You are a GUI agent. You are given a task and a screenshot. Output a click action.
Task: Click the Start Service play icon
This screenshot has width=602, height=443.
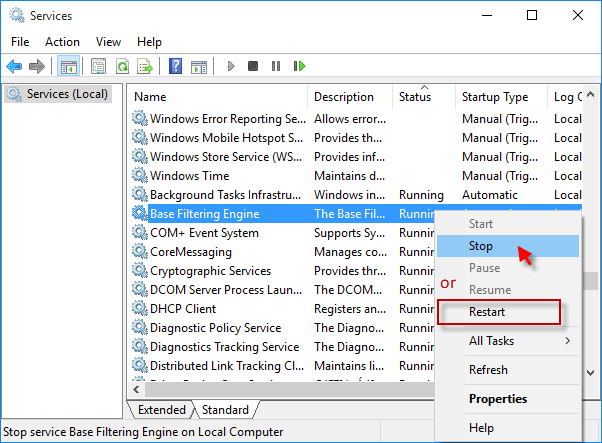pos(231,66)
